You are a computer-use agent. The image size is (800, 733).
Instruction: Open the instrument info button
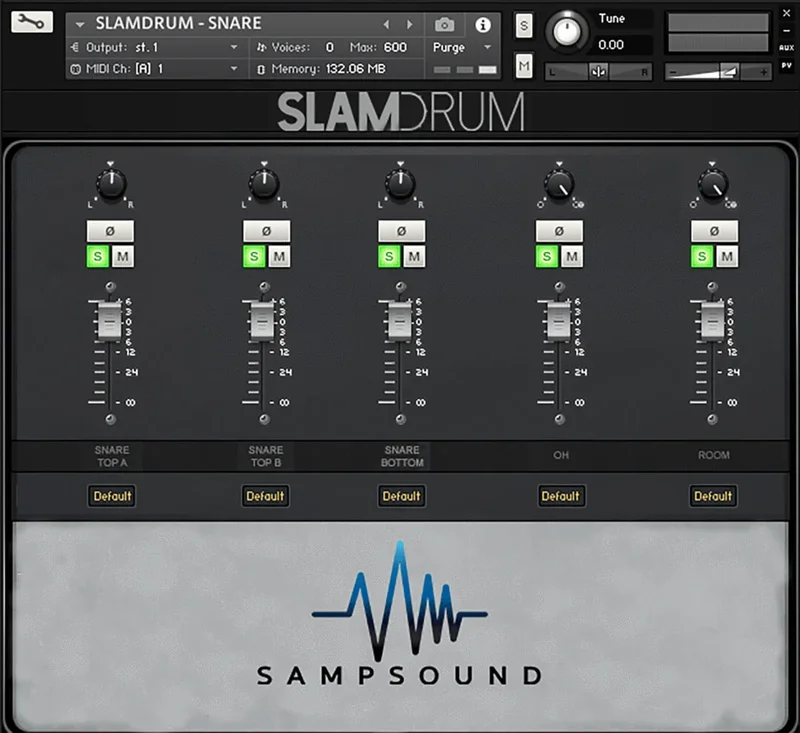tap(483, 24)
